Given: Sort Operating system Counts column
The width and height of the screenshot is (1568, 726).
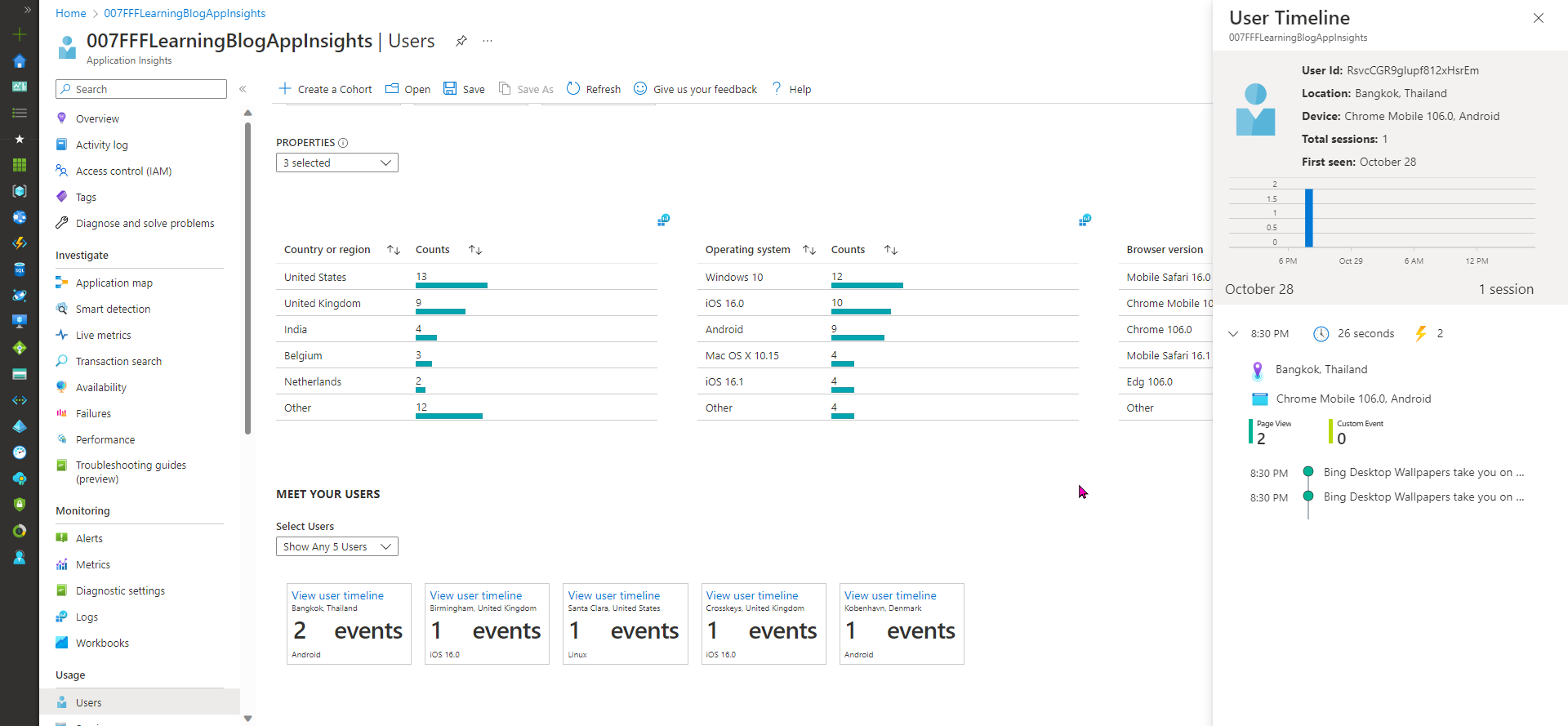Looking at the screenshot, I should coord(891,250).
